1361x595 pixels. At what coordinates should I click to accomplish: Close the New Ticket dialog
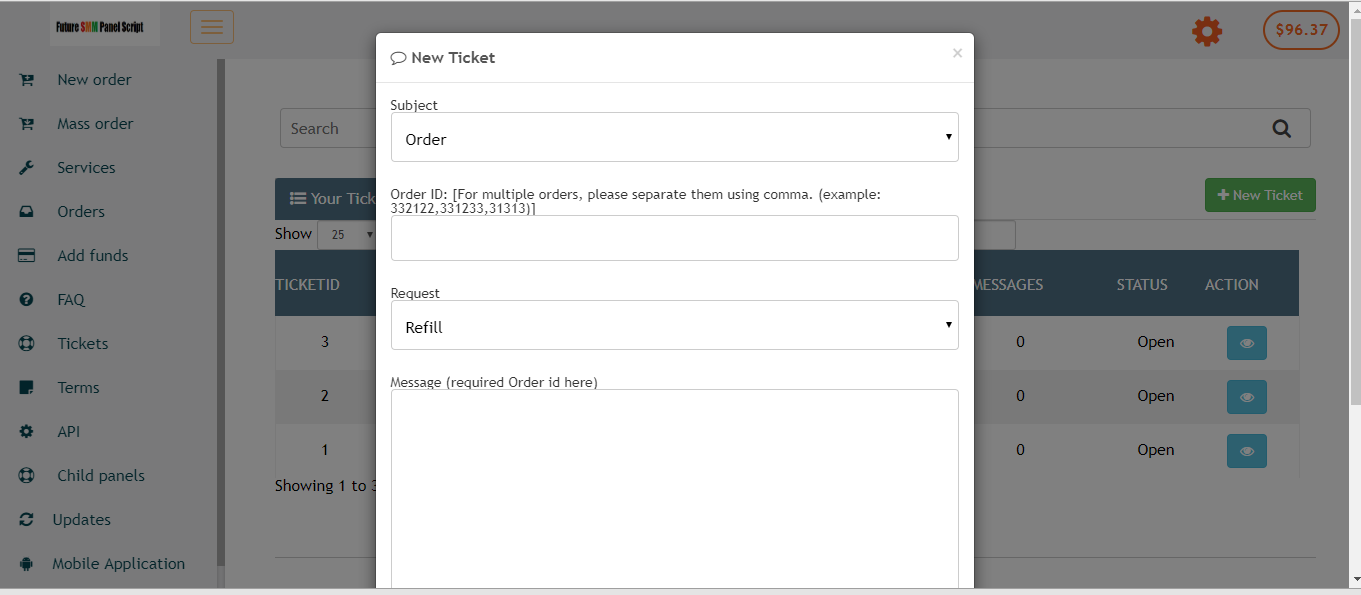pos(957,54)
